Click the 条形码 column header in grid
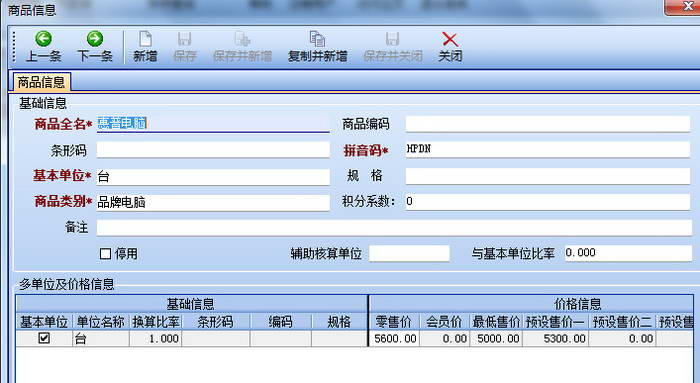The height and width of the screenshot is (383, 700). [x=216, y=322]
